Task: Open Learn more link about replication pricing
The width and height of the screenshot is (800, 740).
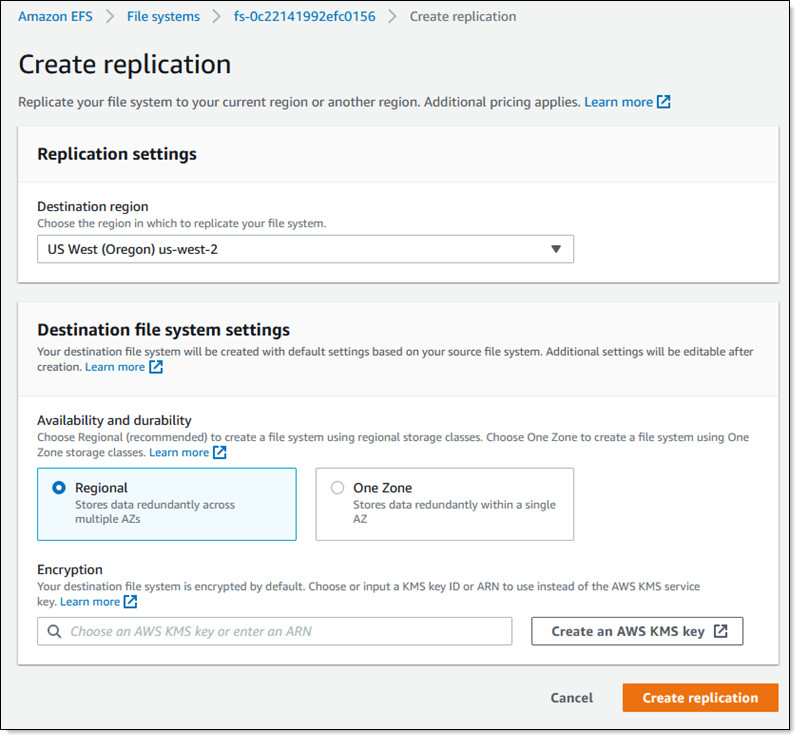Action: [x=618, y=102]
